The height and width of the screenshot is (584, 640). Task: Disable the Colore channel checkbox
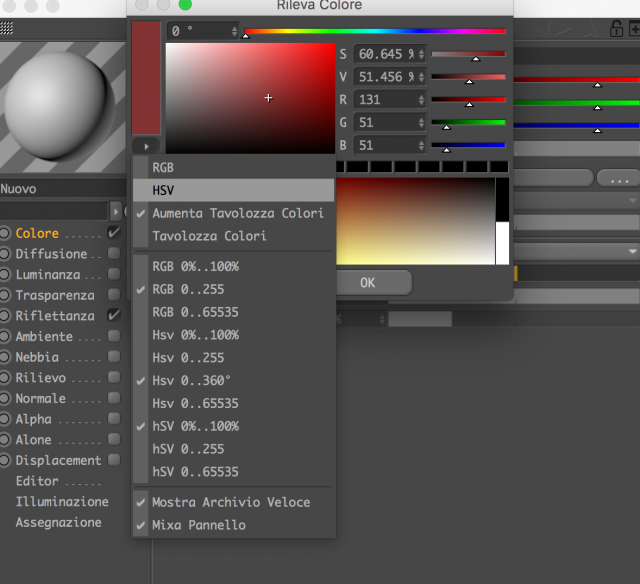click(114, 233)
